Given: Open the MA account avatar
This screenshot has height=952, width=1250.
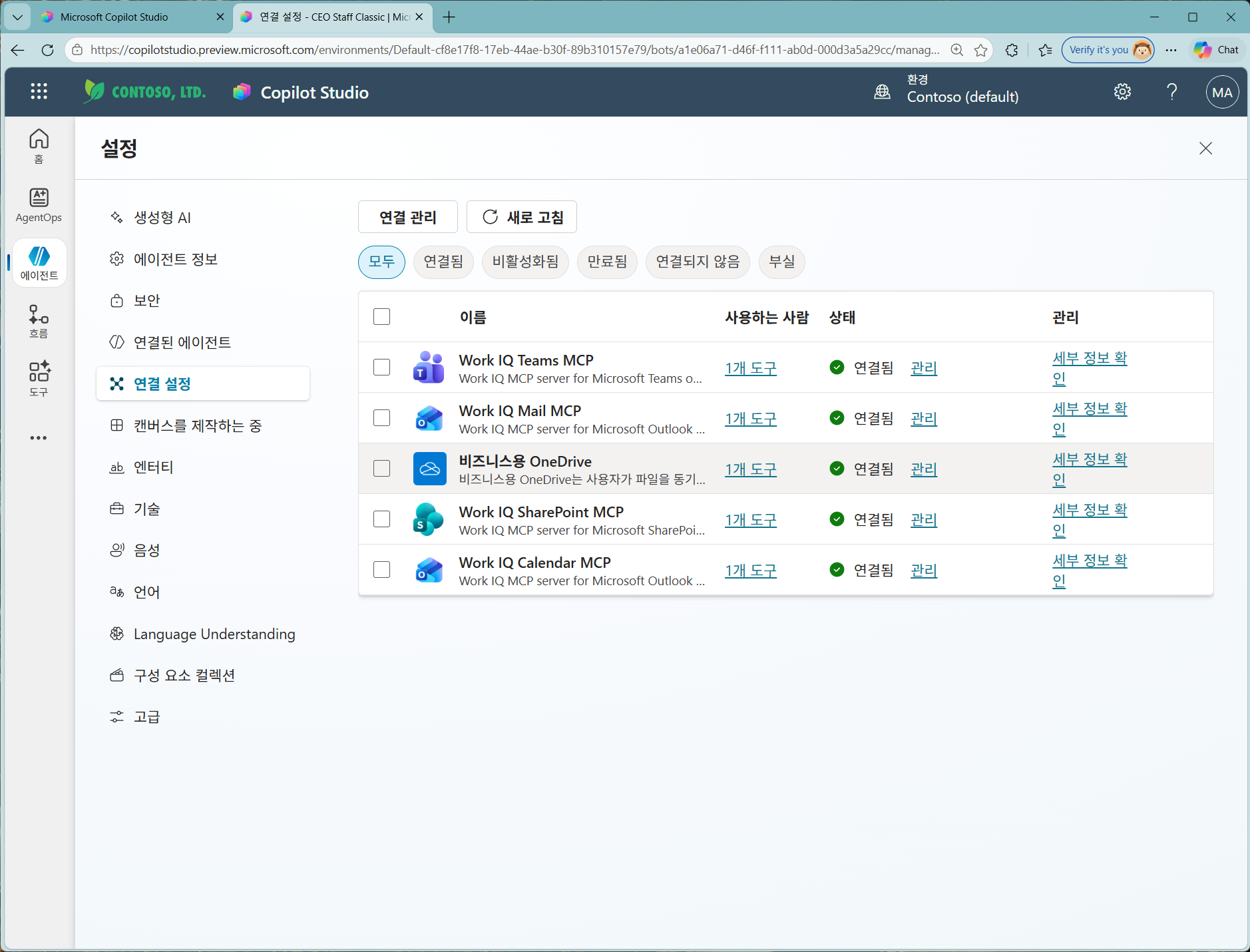Looking at the screenshot, I should [x=1222, y=93].
